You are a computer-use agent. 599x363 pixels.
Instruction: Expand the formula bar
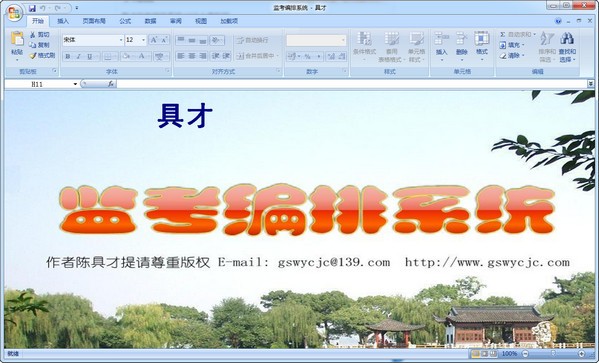coord(591,84)
